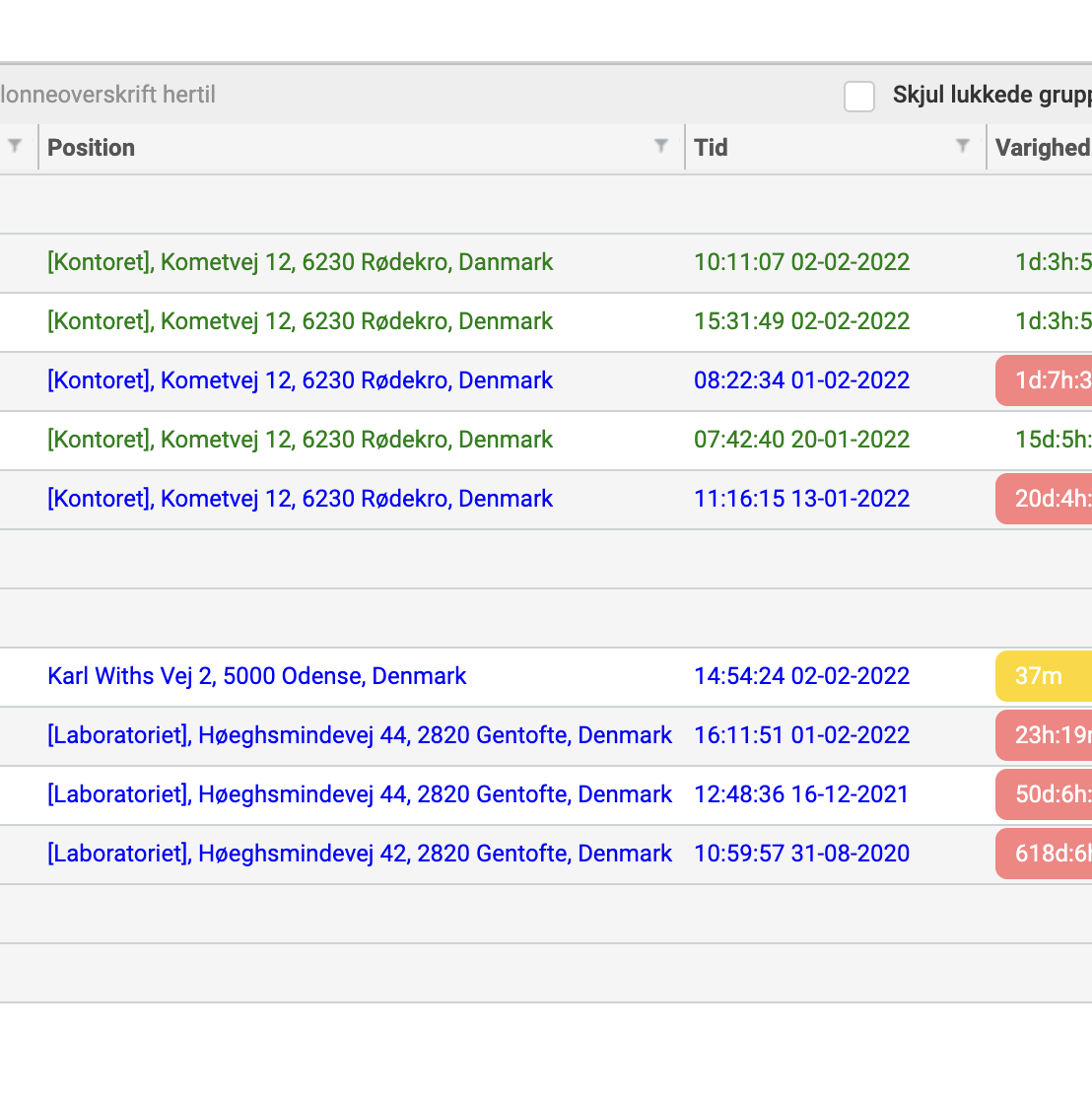1092x1098 pixels.
Task: Open the Position column filter
Action: click(x=660, y=146)
